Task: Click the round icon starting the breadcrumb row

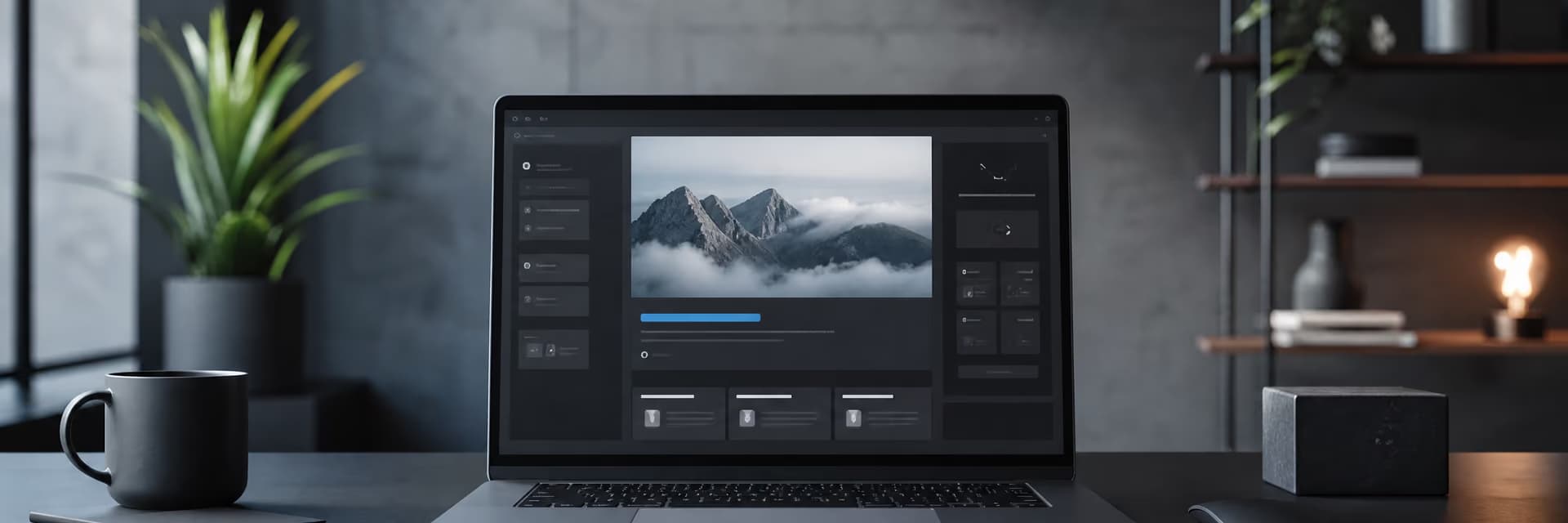Action: (517, 136)
